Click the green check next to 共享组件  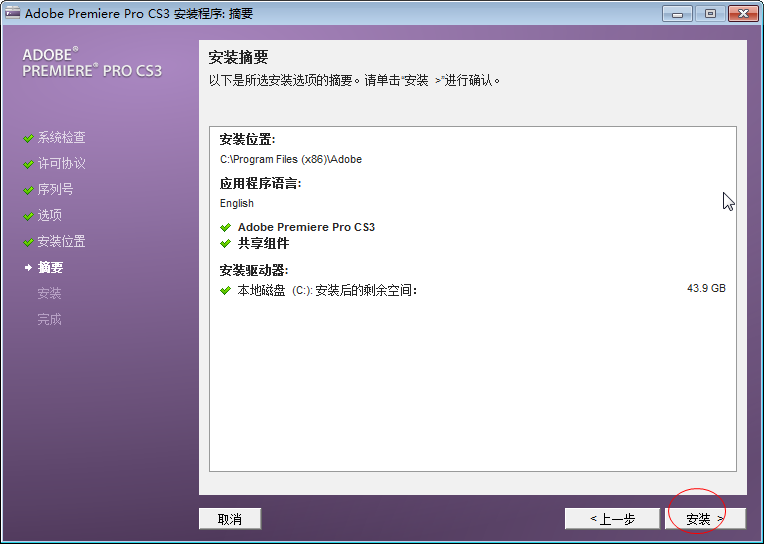(226, 244)
